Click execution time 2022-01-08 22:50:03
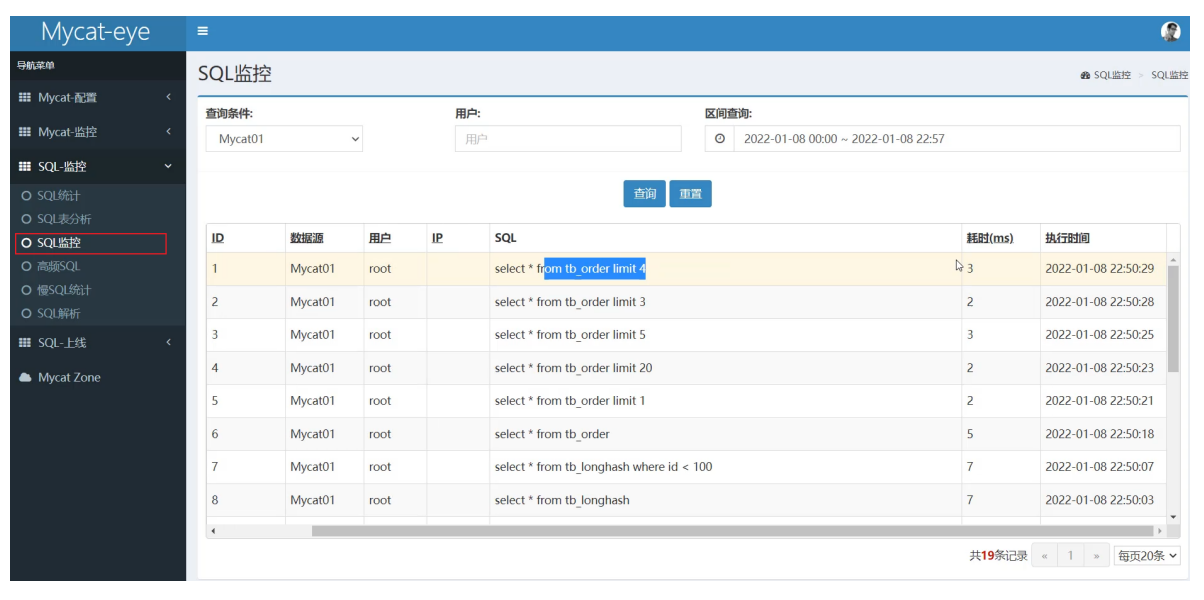 click(x=1099, y=500)
